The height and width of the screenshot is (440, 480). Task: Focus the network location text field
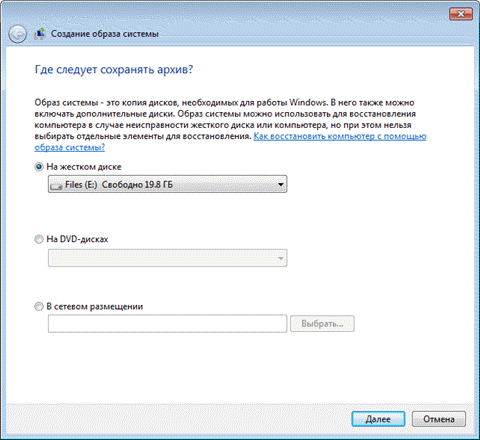pos(167,324)
